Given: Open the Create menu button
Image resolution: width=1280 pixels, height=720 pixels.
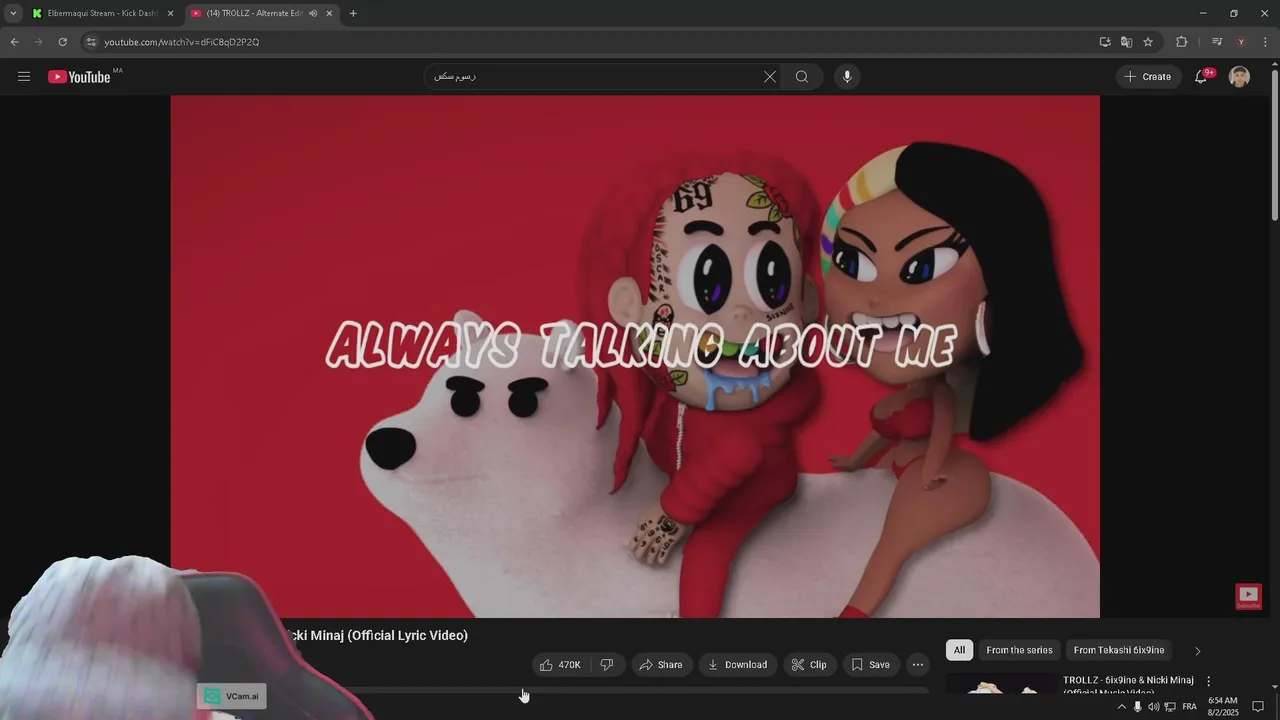Looking at the screenshot, I should (1147, 77).
